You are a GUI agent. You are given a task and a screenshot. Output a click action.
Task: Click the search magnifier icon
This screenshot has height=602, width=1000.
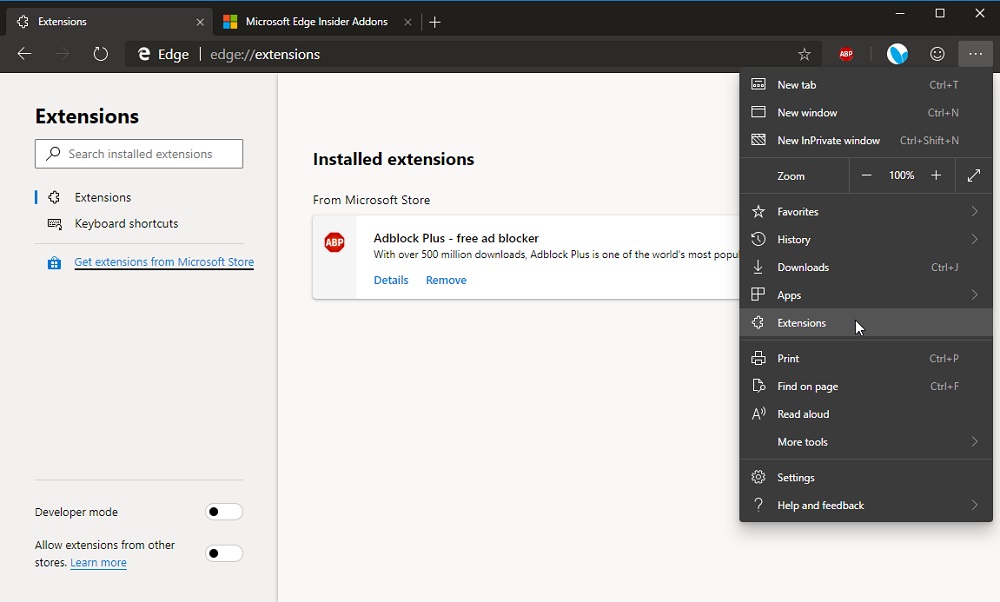point(54,154)
